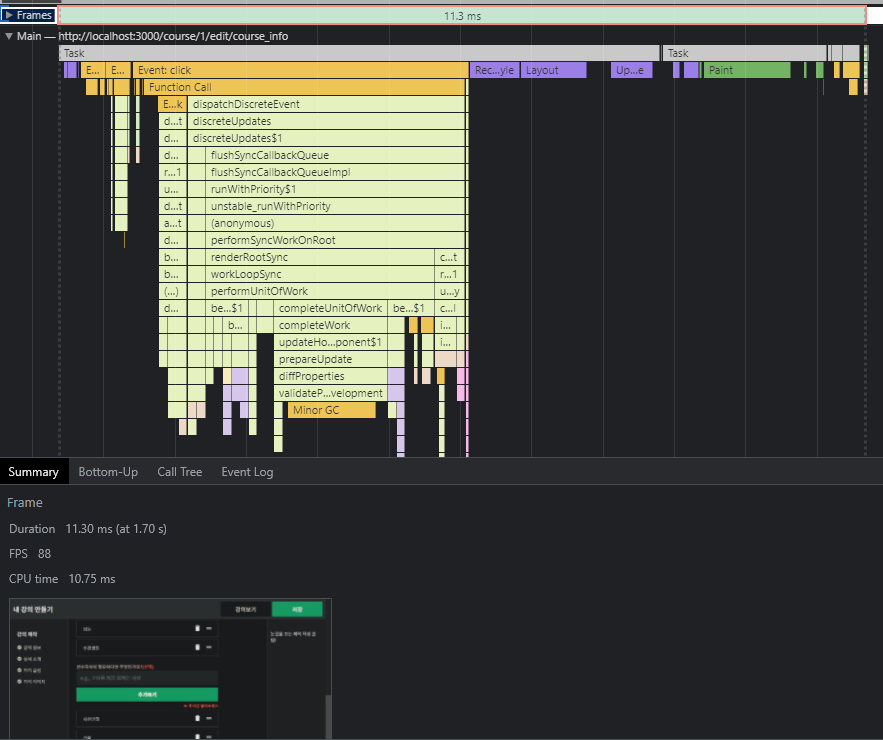The height and width of the screenshot is (740, 883).
Task: Open the Summary tab
Action: tap(34, 472)
